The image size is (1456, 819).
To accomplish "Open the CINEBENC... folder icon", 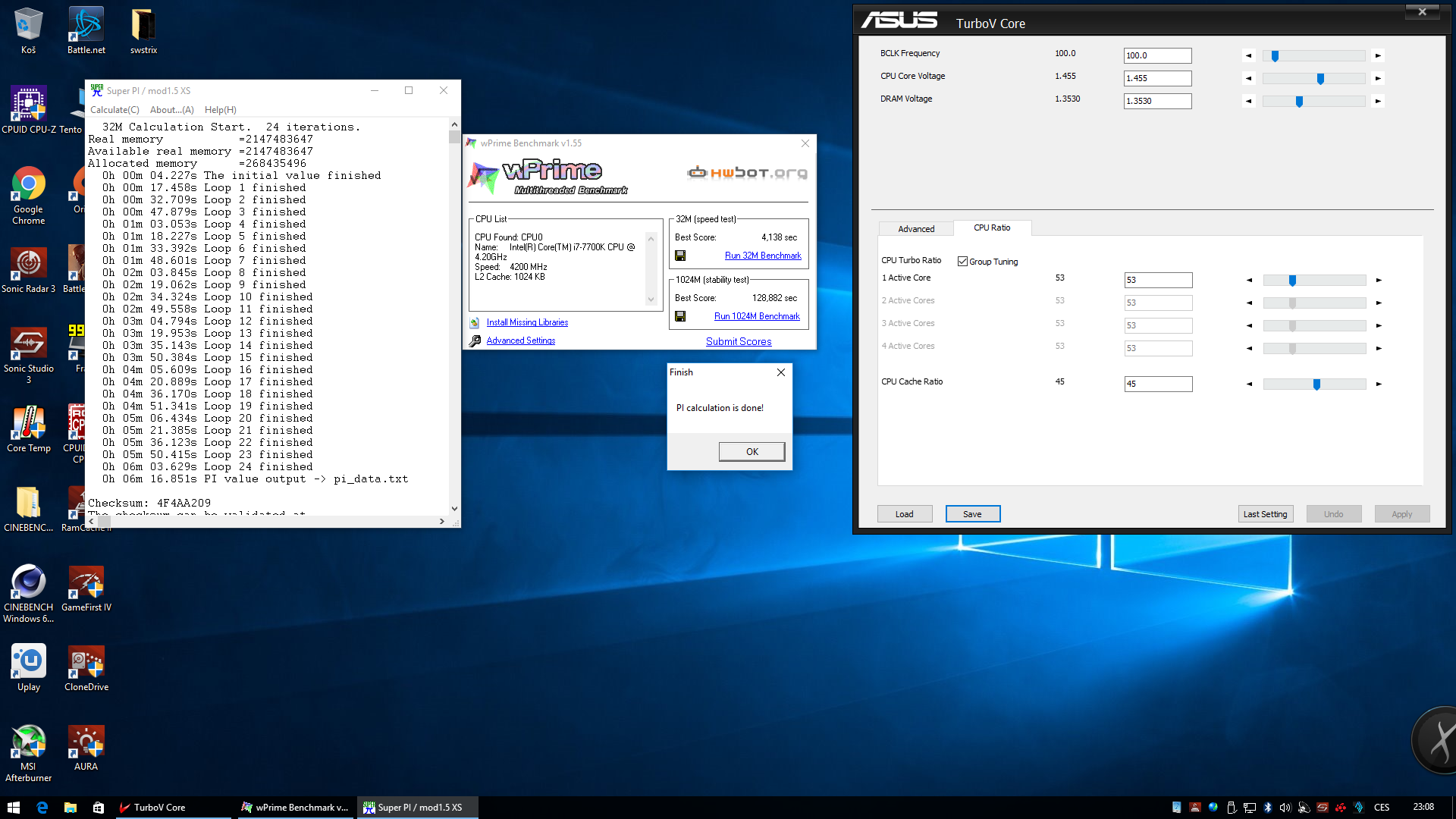I will (28, 509).
